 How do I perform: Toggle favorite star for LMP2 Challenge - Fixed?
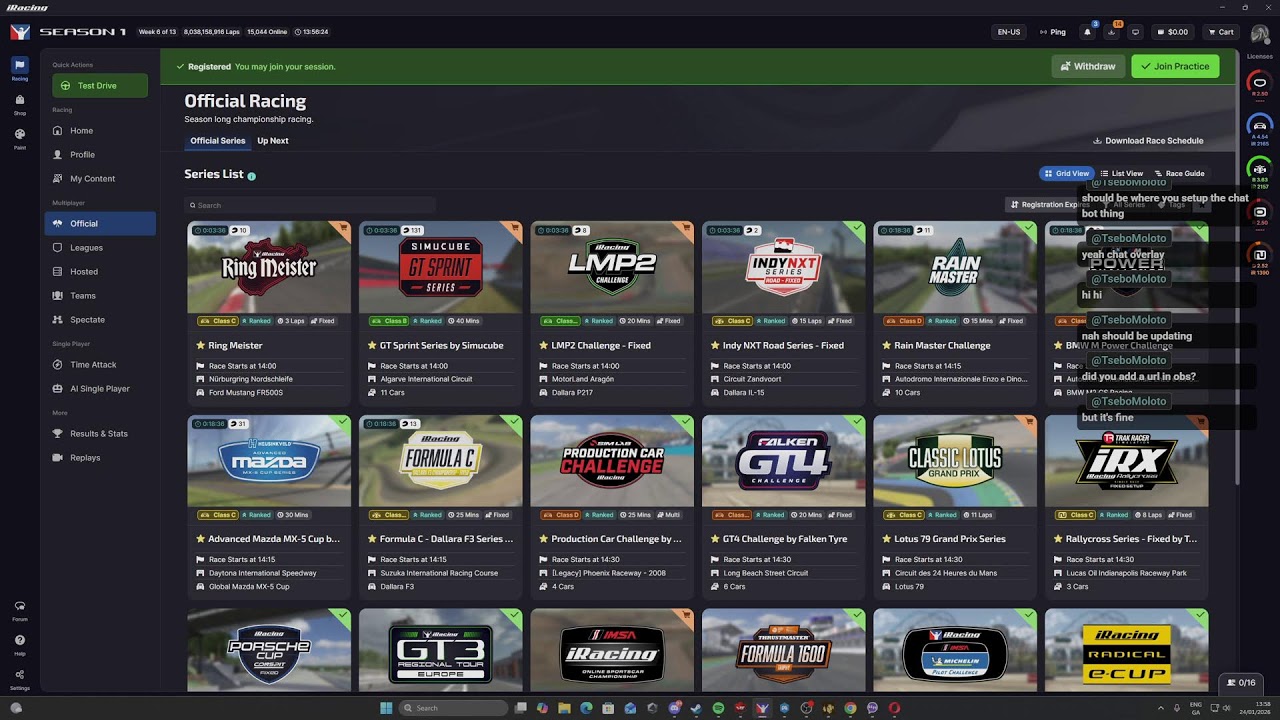click(x=543, y=345)
